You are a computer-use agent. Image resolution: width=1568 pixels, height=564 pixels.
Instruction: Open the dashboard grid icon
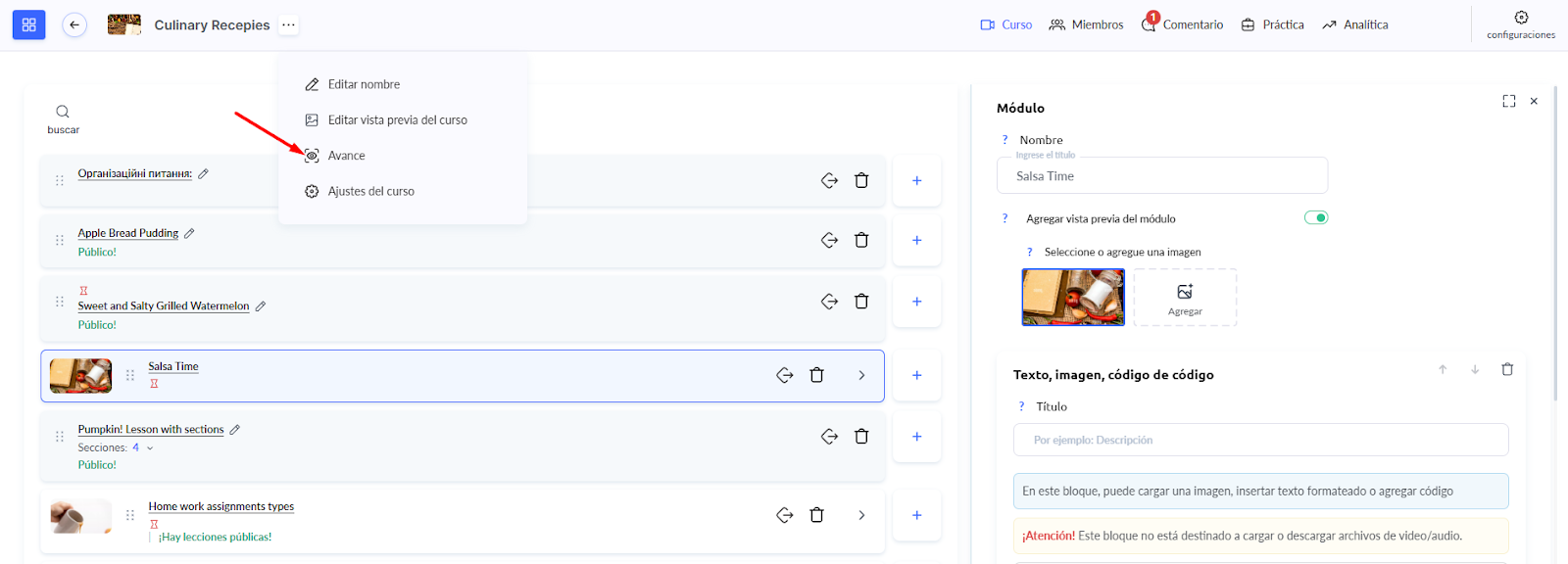pos(28,24)
